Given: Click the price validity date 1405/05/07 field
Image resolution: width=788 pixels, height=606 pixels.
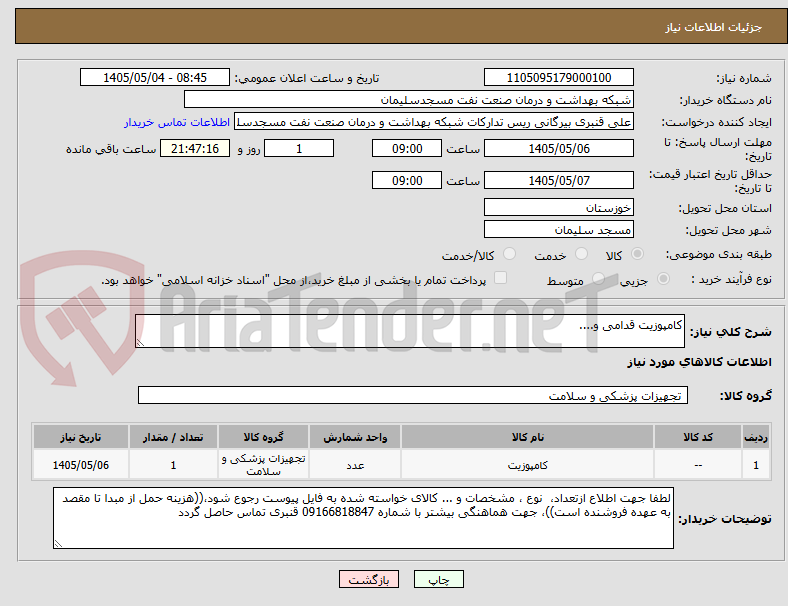Looking at the screenshot, I should [x=558, y=180].
